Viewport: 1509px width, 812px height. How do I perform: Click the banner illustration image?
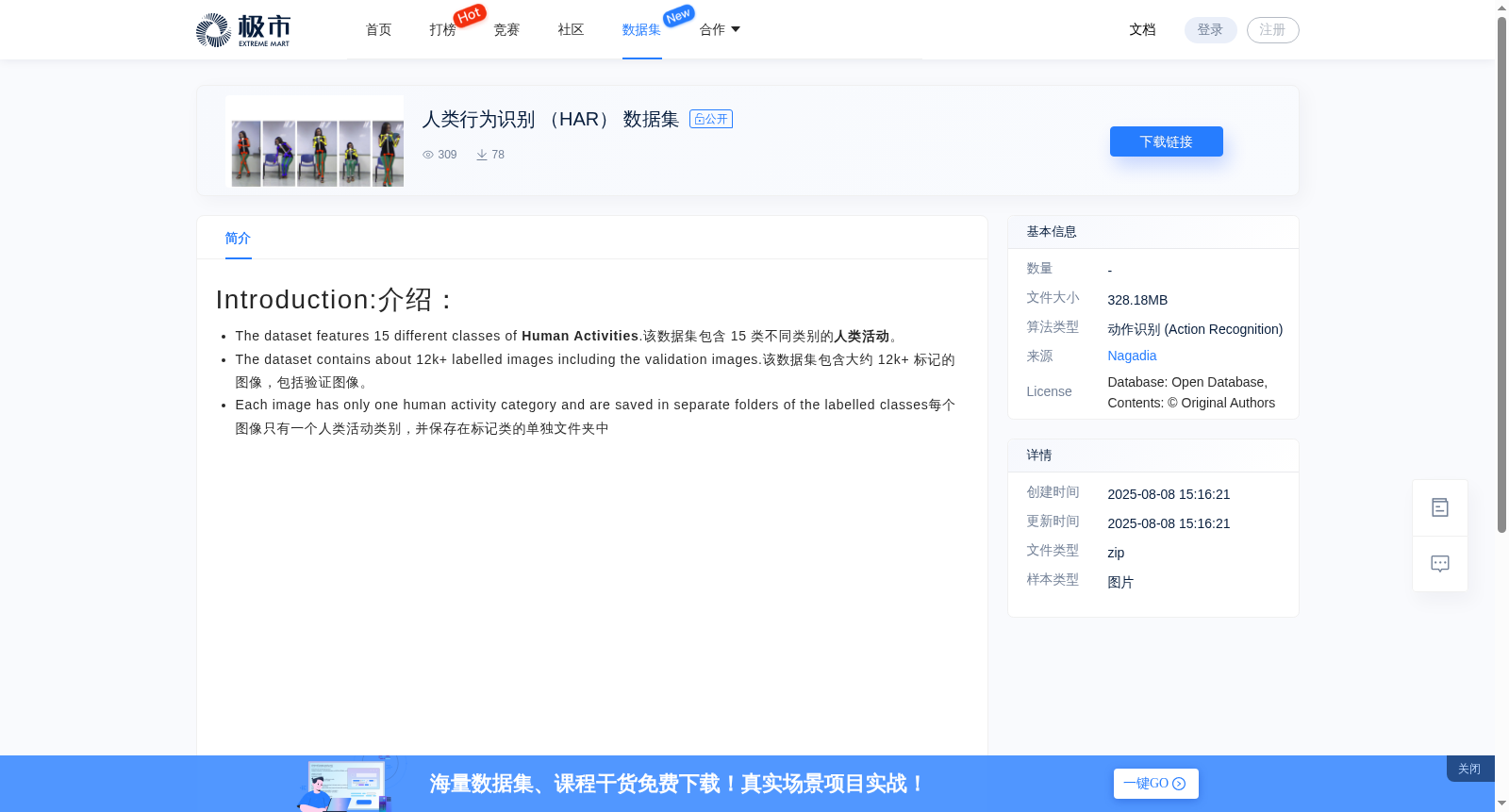tap(346, 784)
